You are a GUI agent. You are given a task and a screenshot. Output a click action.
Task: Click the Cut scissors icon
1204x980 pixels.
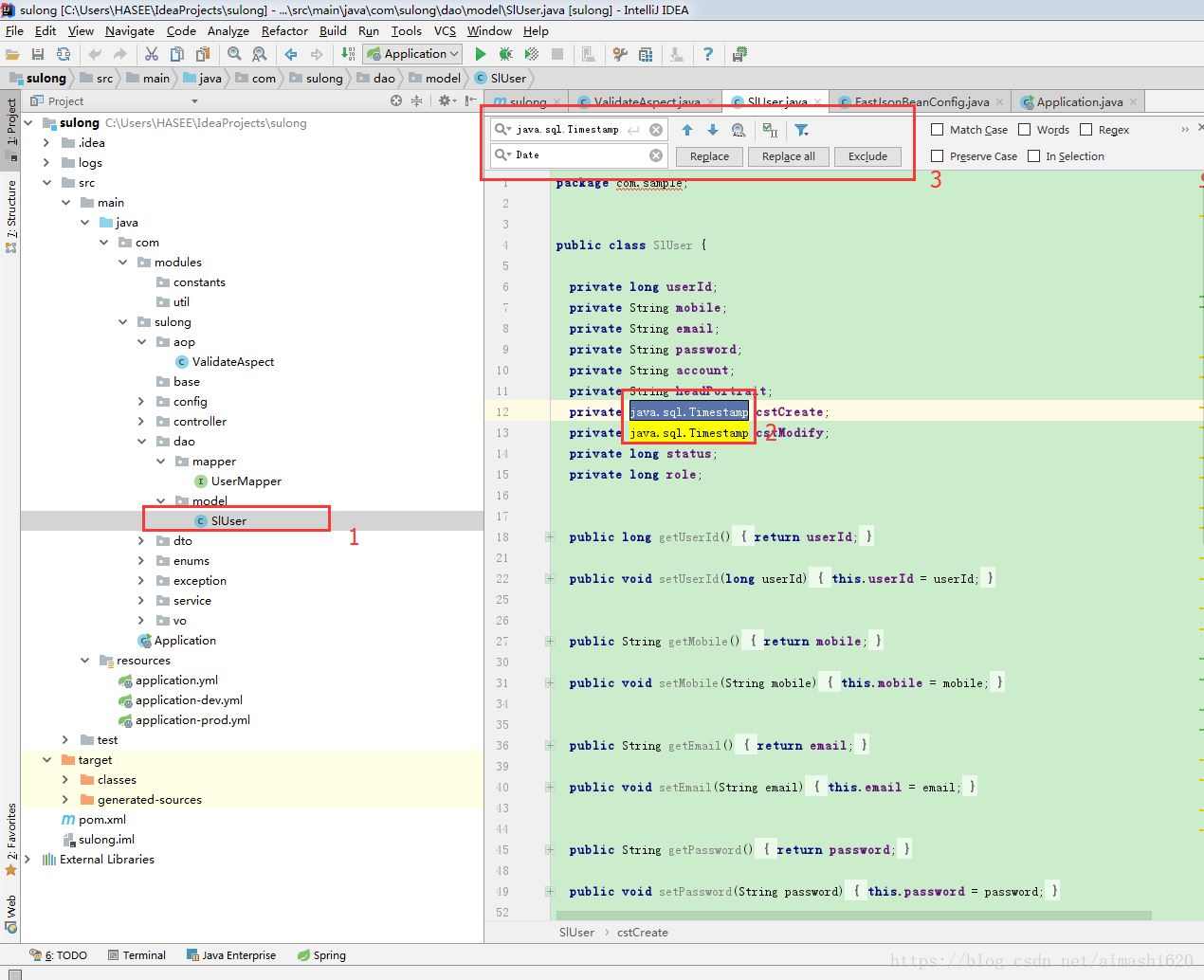pyautogui.click(x=152, y=54)
